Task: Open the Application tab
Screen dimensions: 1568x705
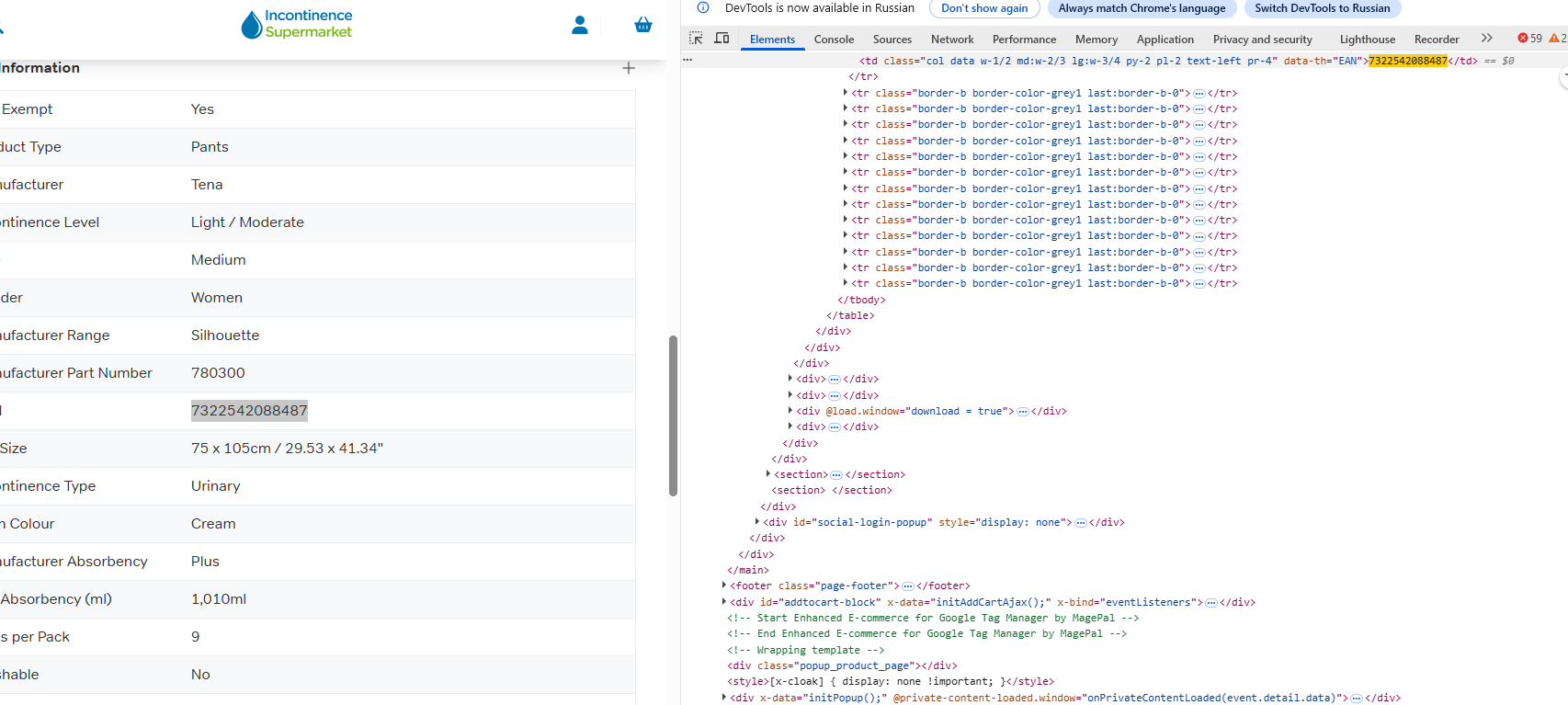Action: click(1165, 40)
